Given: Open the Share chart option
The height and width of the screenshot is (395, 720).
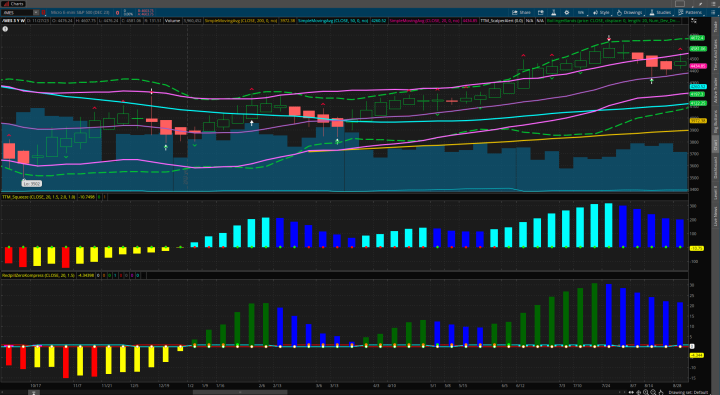Looking at the screenshot, I should [x=521, y=12].
